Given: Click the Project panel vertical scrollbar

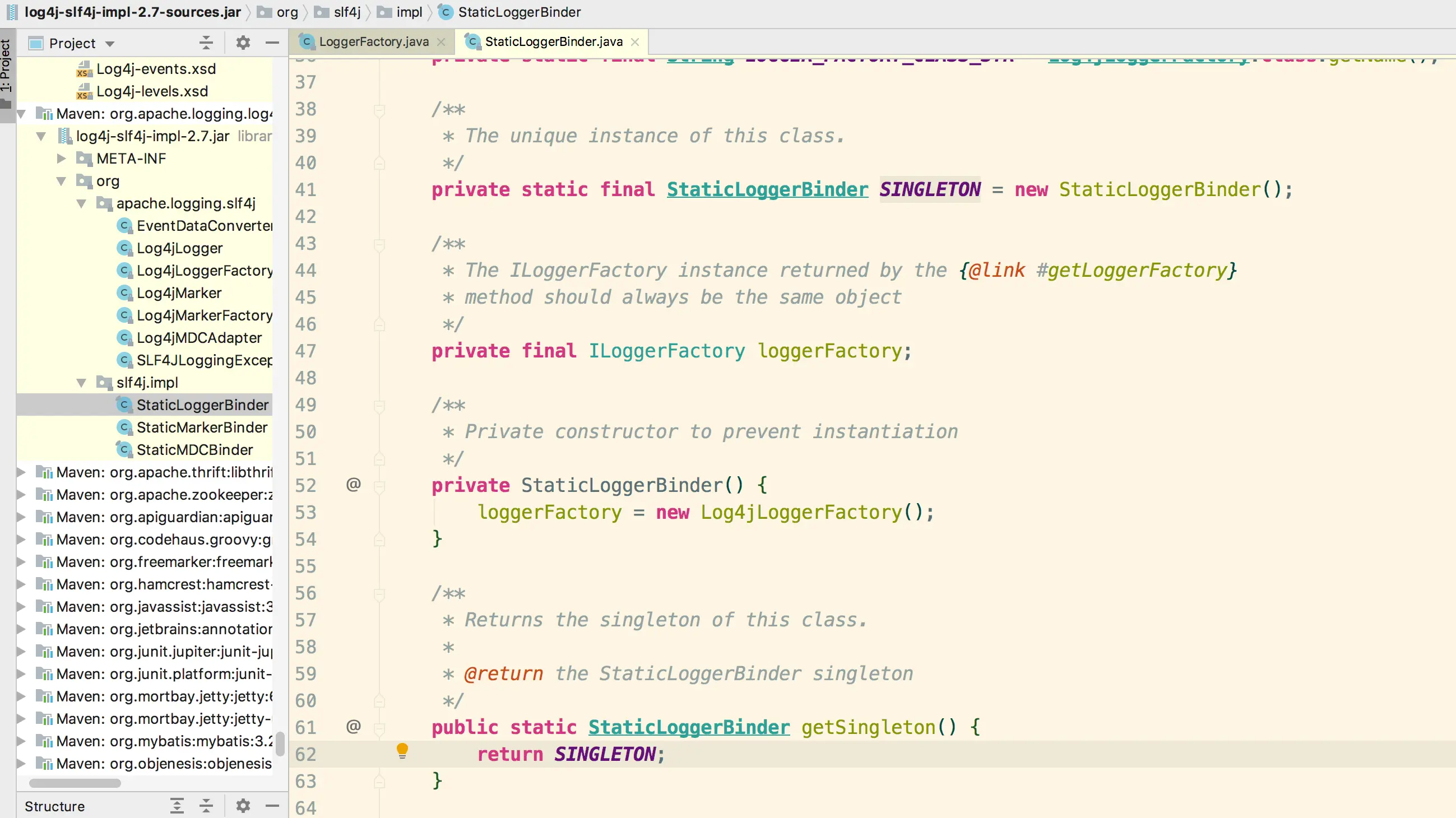Looking at the screenshot, I should click(280, 743).
